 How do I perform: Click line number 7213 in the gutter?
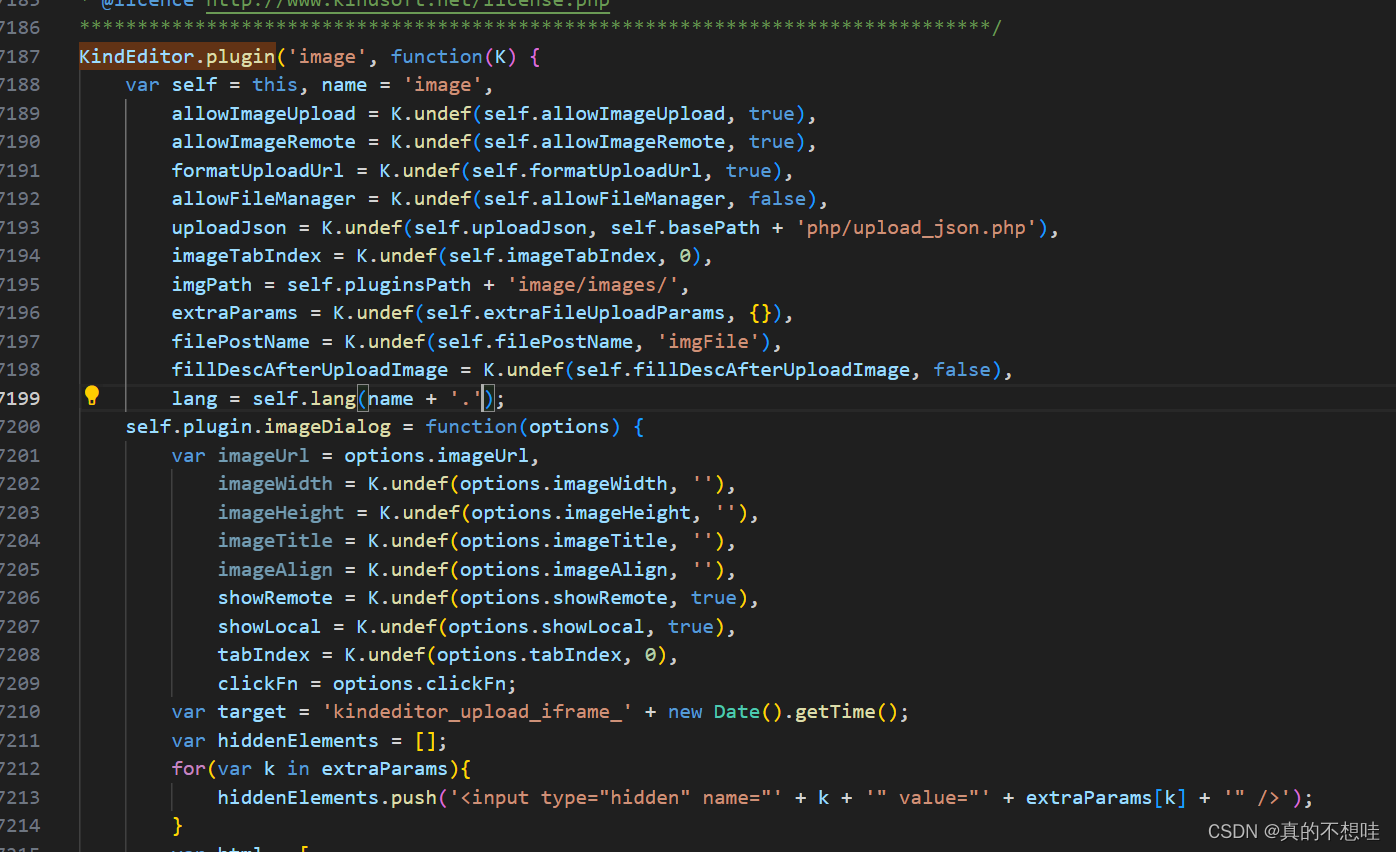click(20, 797)
